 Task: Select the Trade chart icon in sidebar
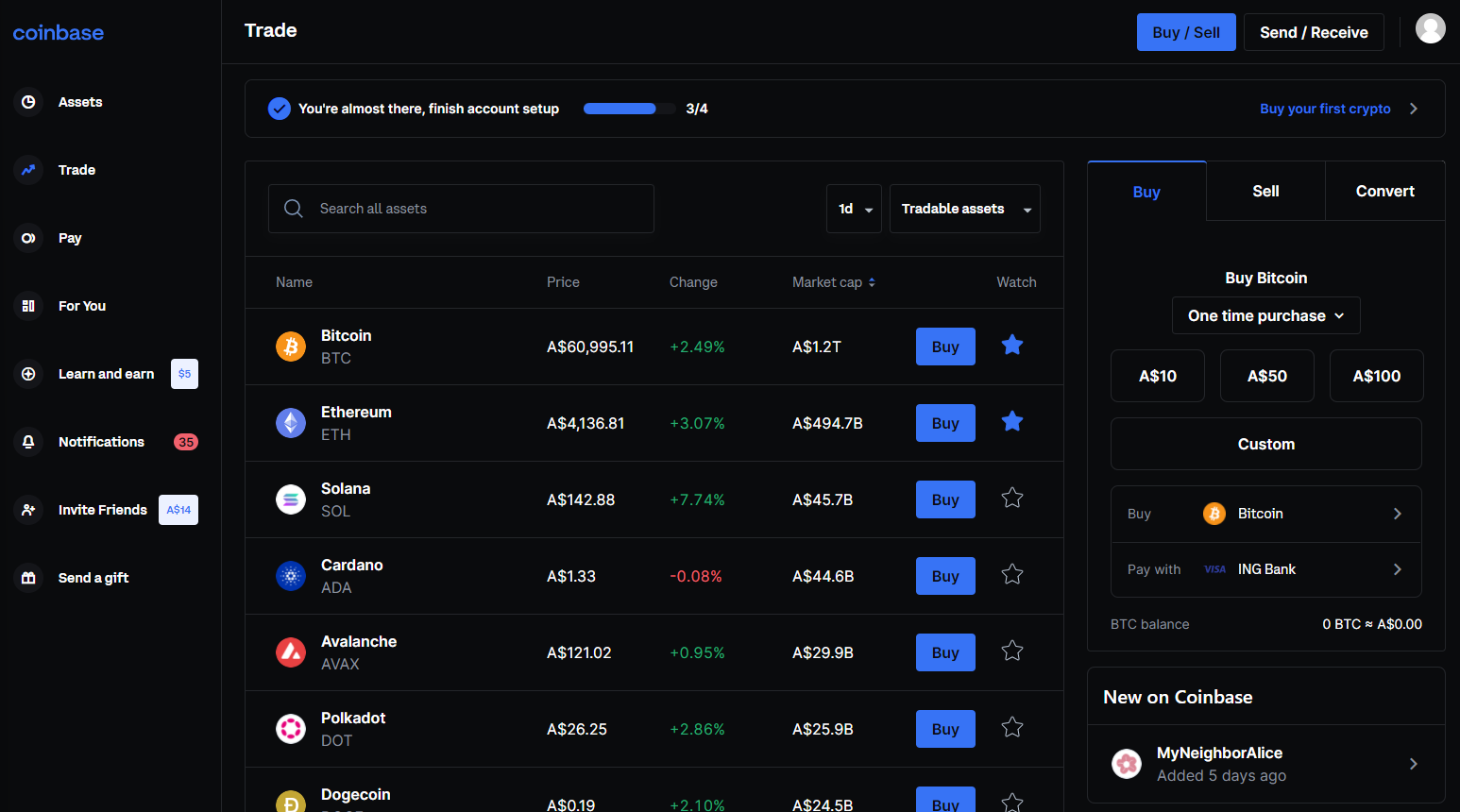coord(28,170)
